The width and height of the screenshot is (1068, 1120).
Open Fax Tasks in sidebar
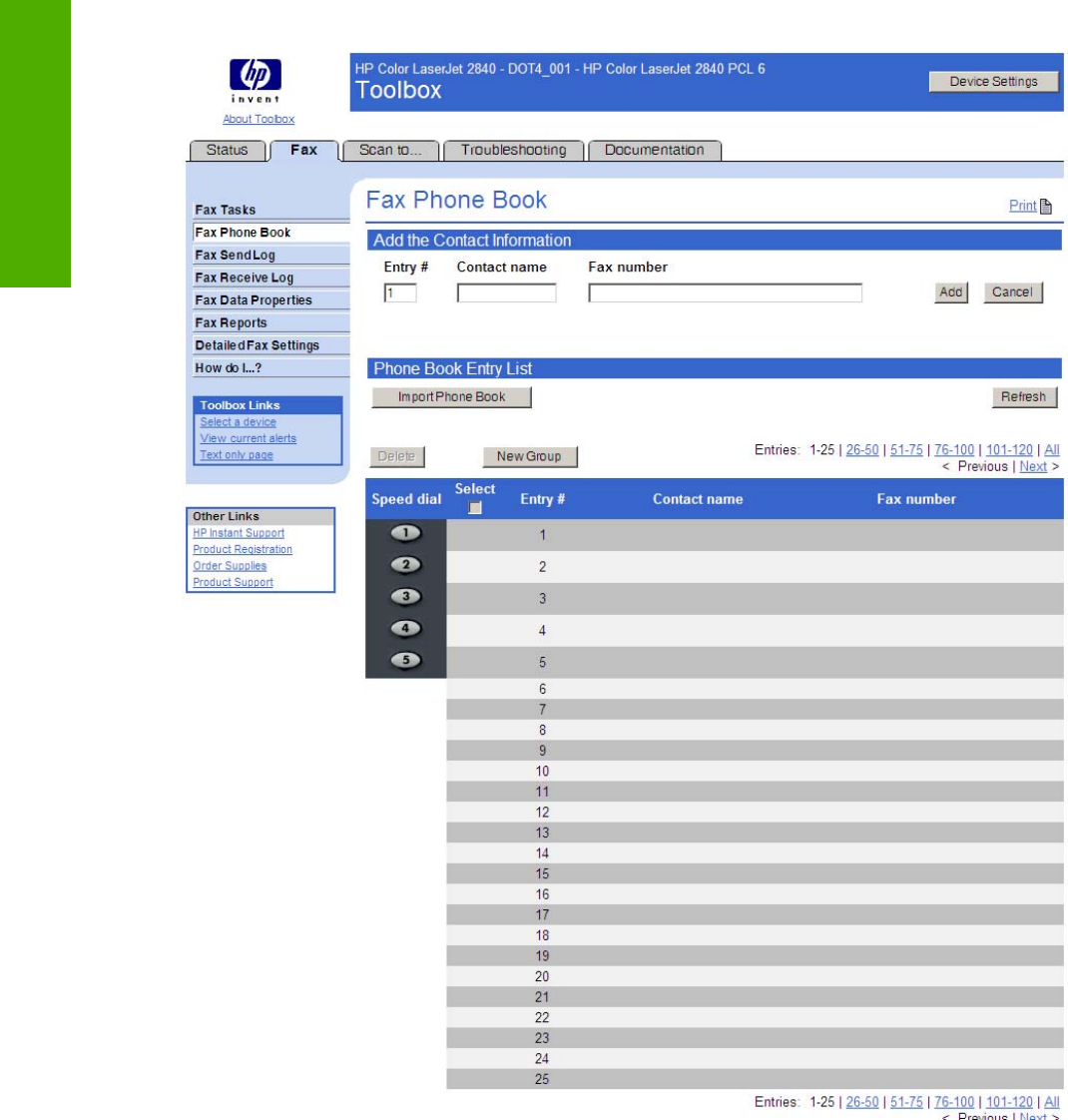click(x=270, y=210)
